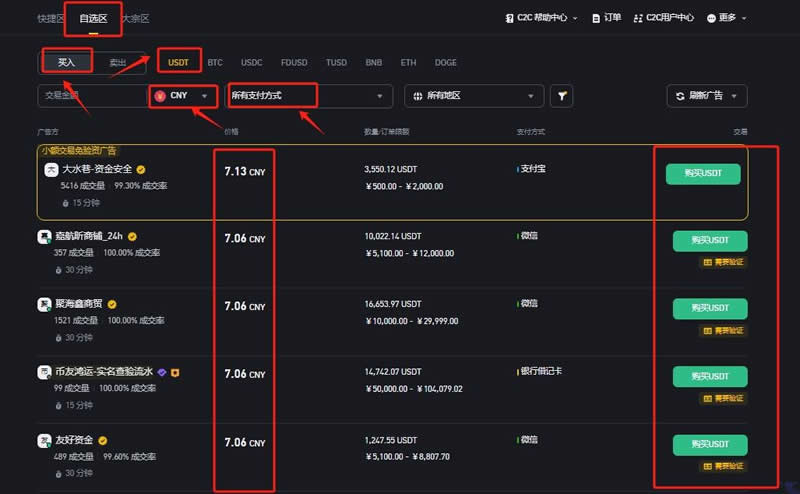This screenshot has width=800, height=494.
Task: Select the BTC coin tab
Action: tap(215, 62)
